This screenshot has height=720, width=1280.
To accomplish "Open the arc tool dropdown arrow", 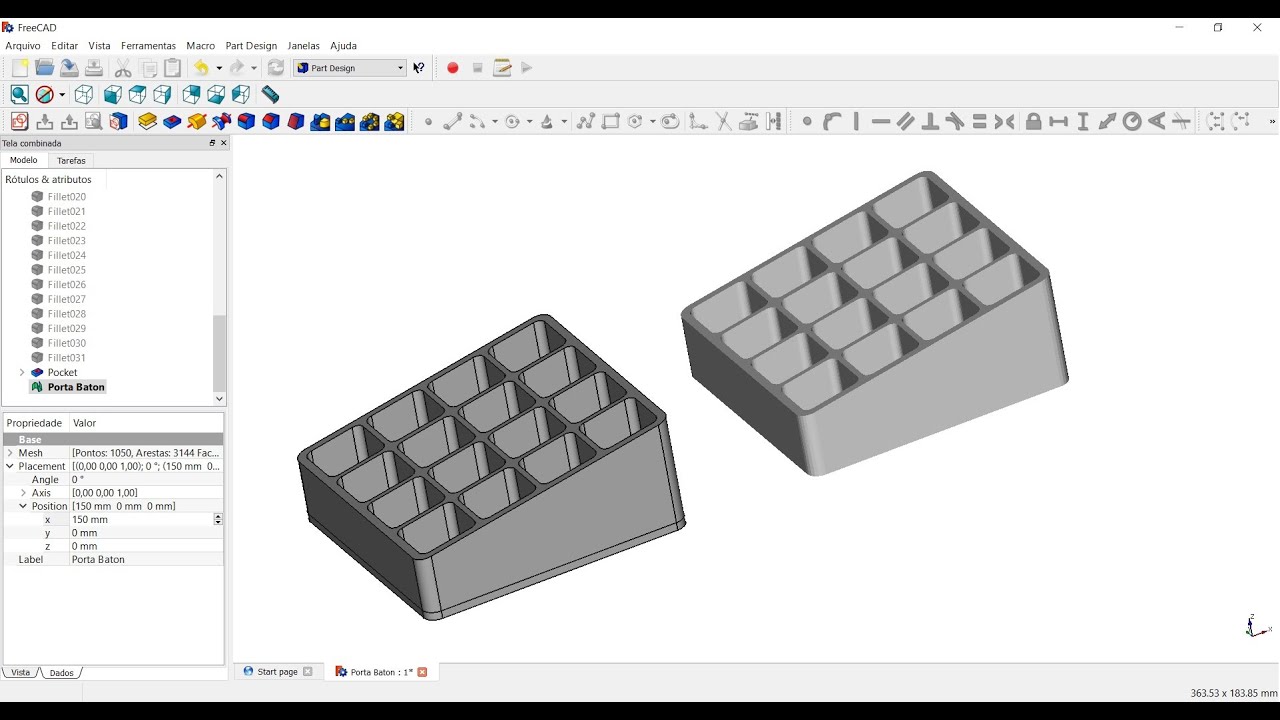I will (x=495, y=122).
